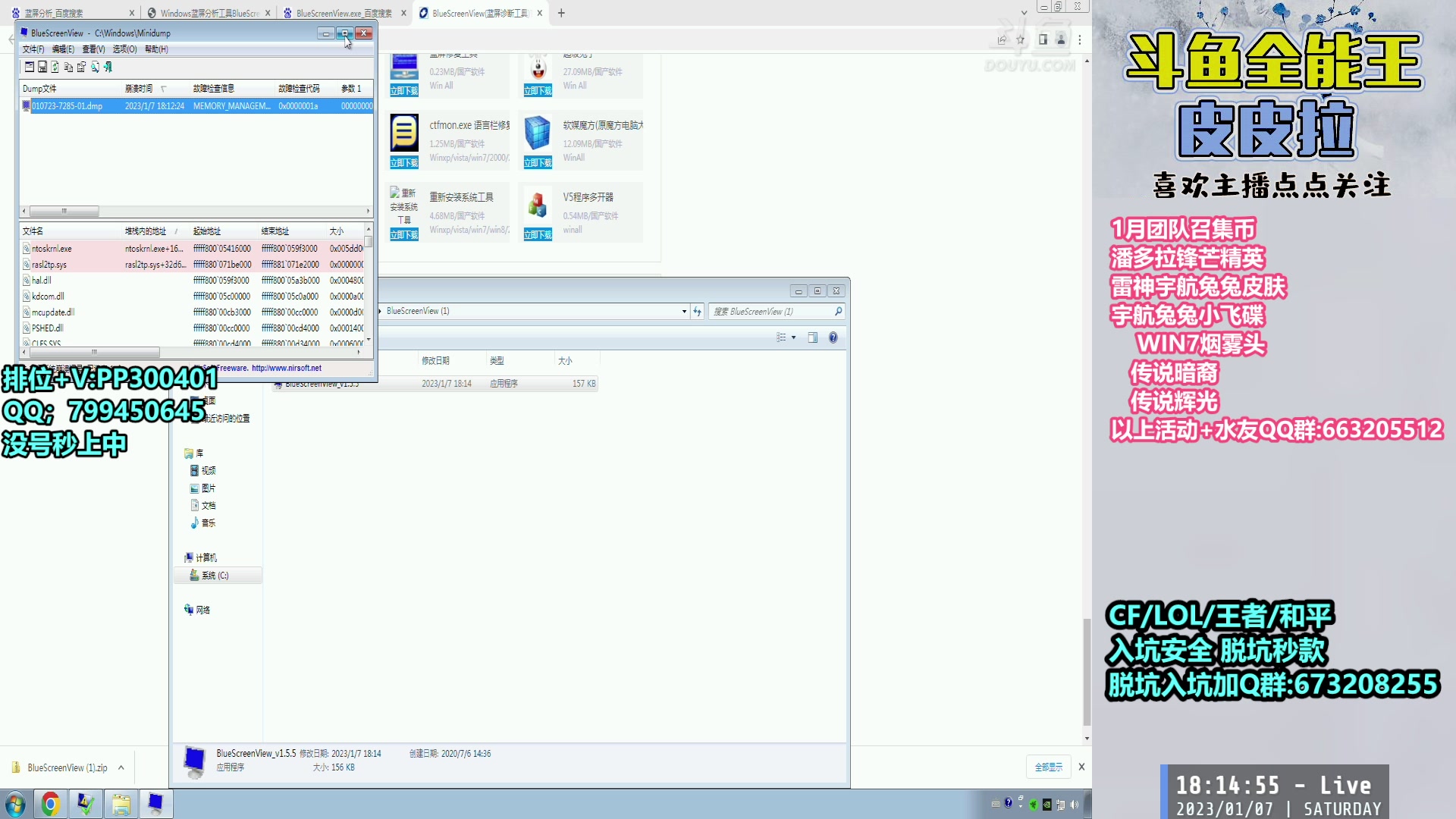Click the Save floppy-disk toolbar icon

[x=42, y=67]
